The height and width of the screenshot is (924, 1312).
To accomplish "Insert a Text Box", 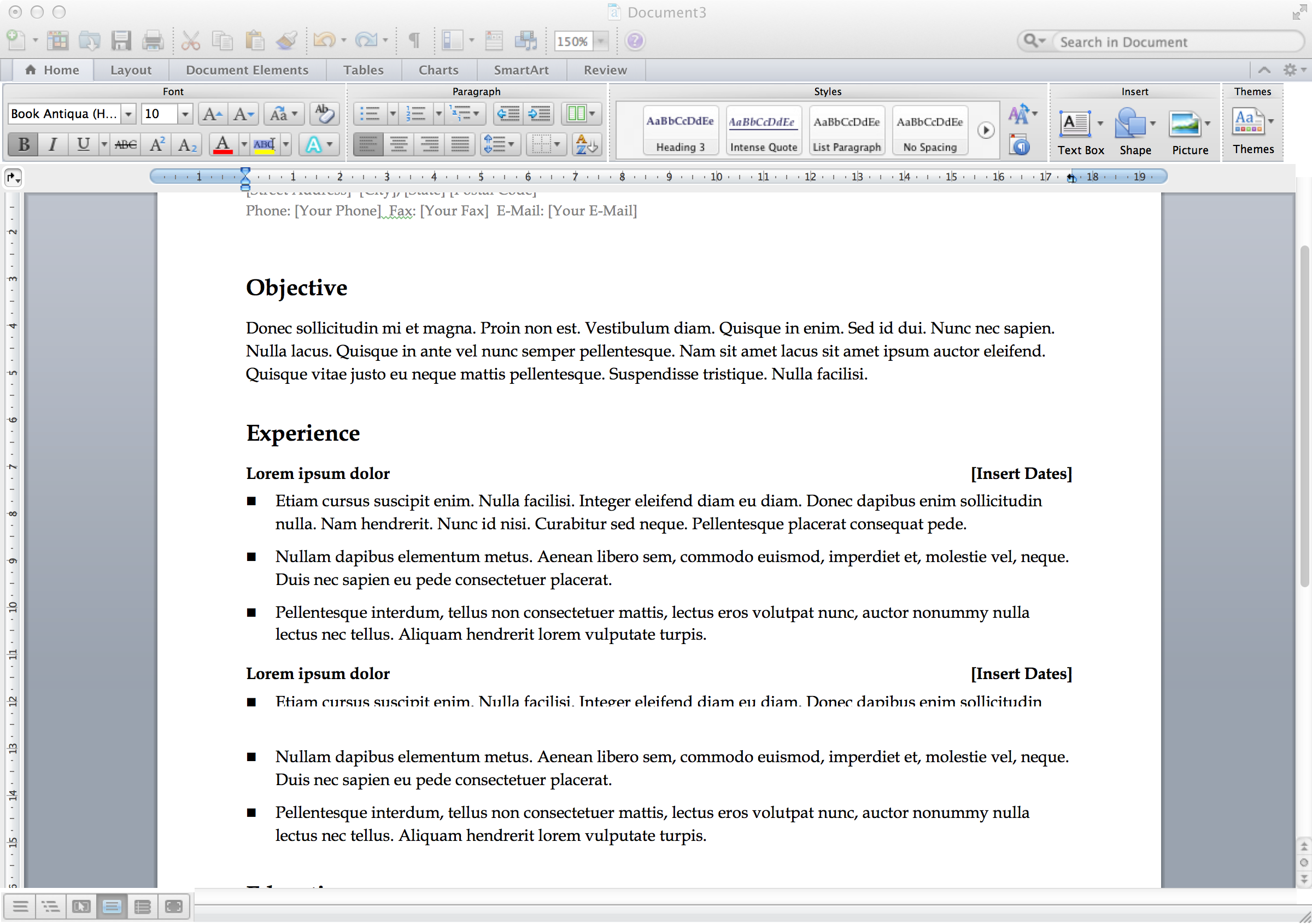I will 1080,131.
